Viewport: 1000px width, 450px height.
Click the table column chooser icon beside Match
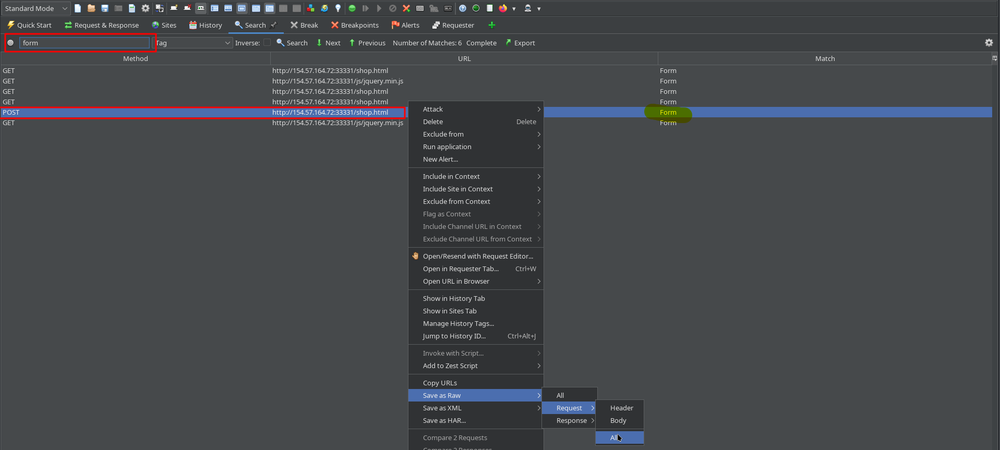[x=994, y=58]
